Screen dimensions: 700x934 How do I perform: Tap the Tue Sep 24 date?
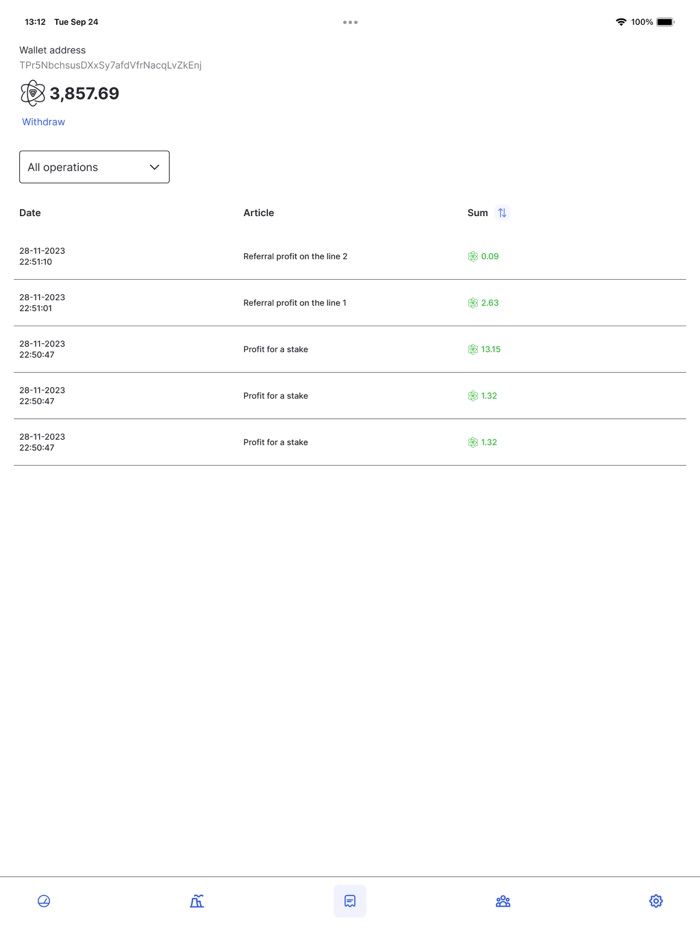click(76, 22)
